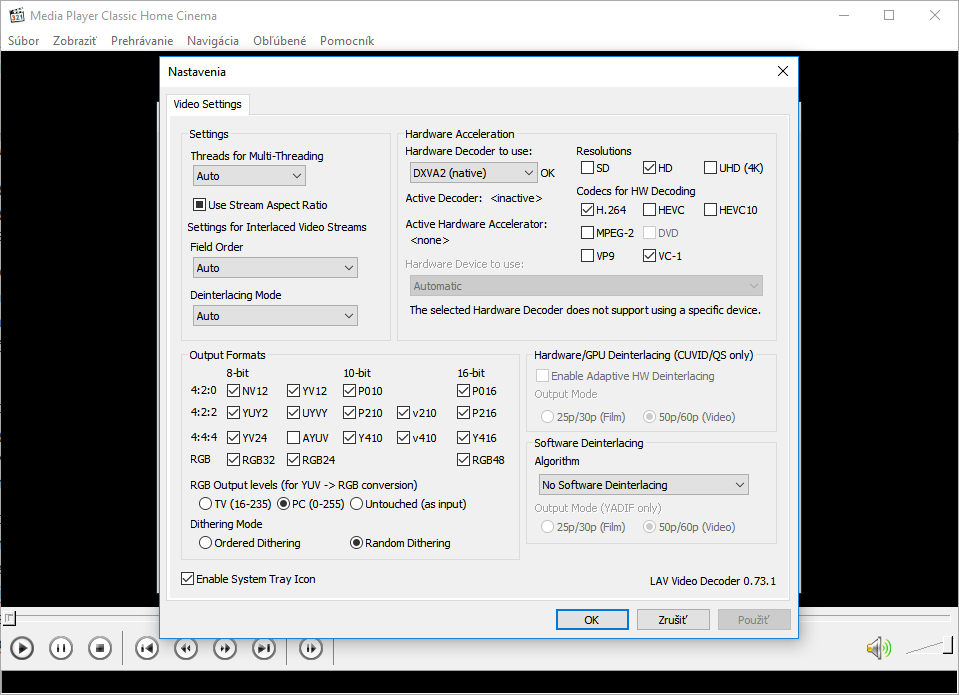Open the Hardware Decoder to use dropdown
The width and height of the screenshot is (959, 695).
(471, 173)
